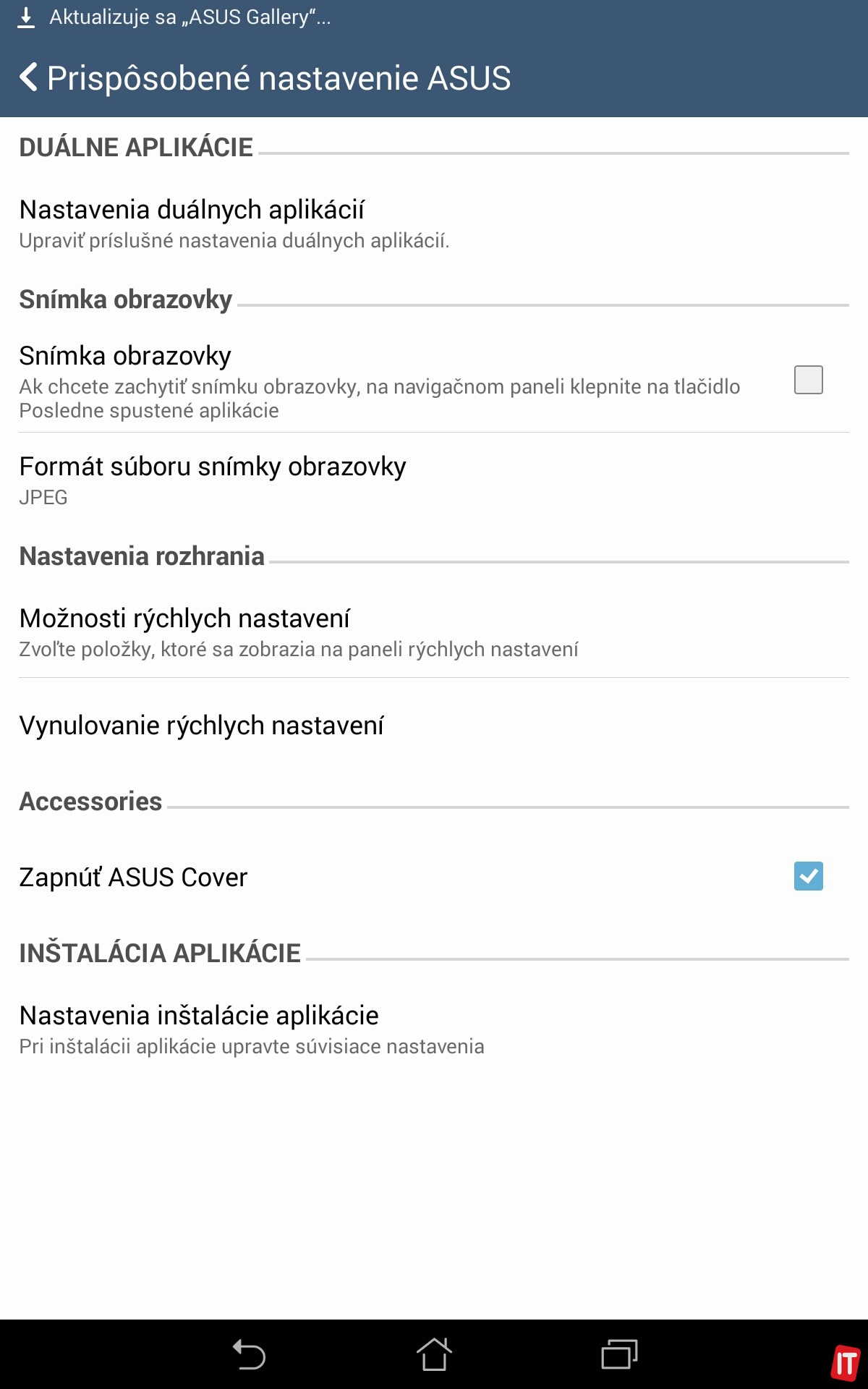Uncheck the Zapnúť ASUS Cover checkbox
The width and height of the screenshot is (868, 1389).
[x=808, y=876]
